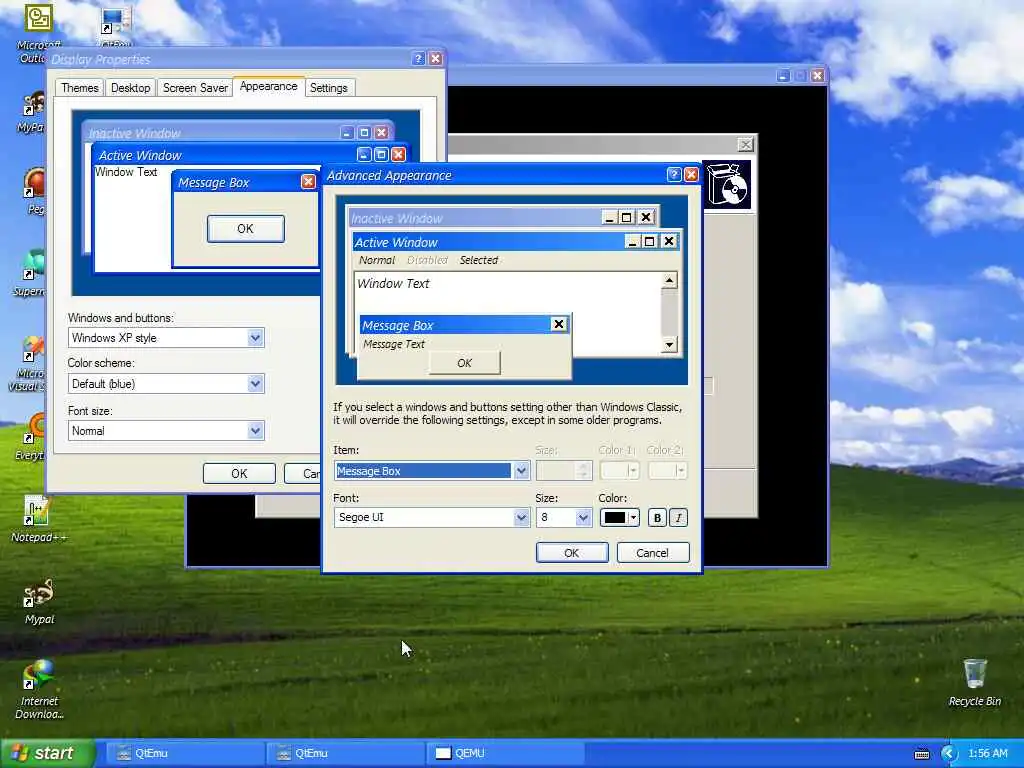Open the Color scheme dropdown
Screen dimensions: 1024x768
pyautogui.click(x=255, y=383)
